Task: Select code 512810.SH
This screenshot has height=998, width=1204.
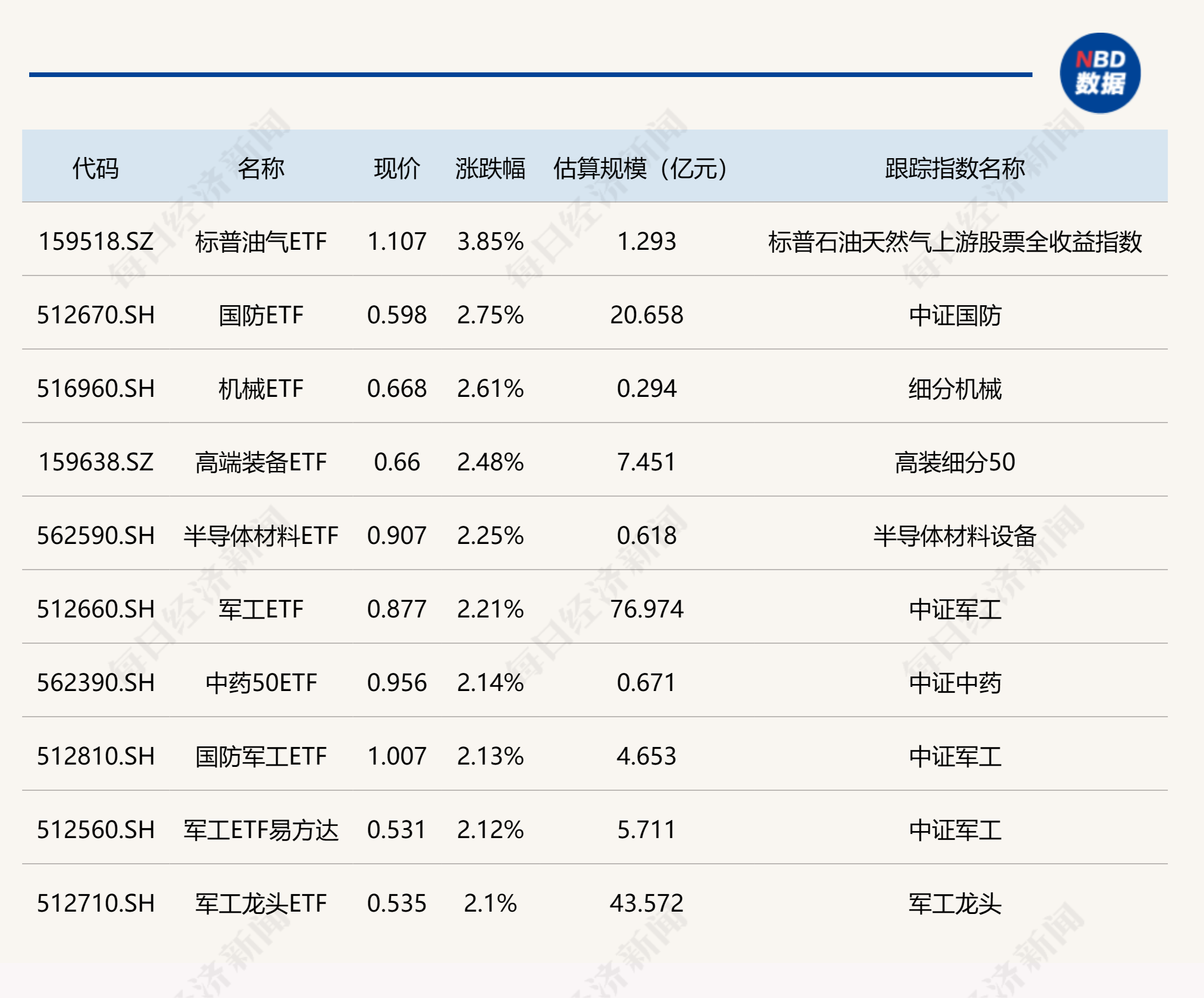Action: pos(96,756)
